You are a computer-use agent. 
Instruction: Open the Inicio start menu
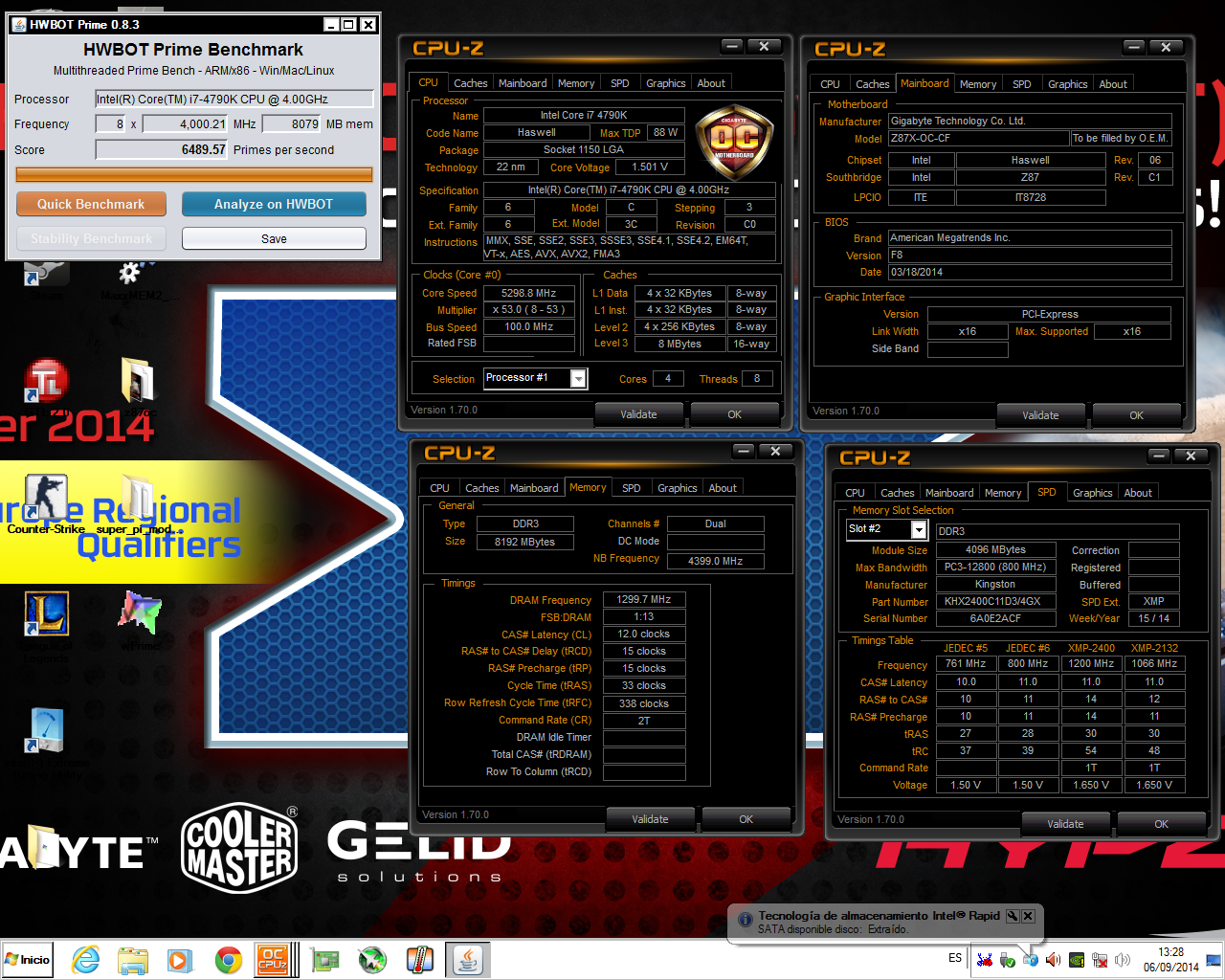pyautogui.click(x=28, y=960)
